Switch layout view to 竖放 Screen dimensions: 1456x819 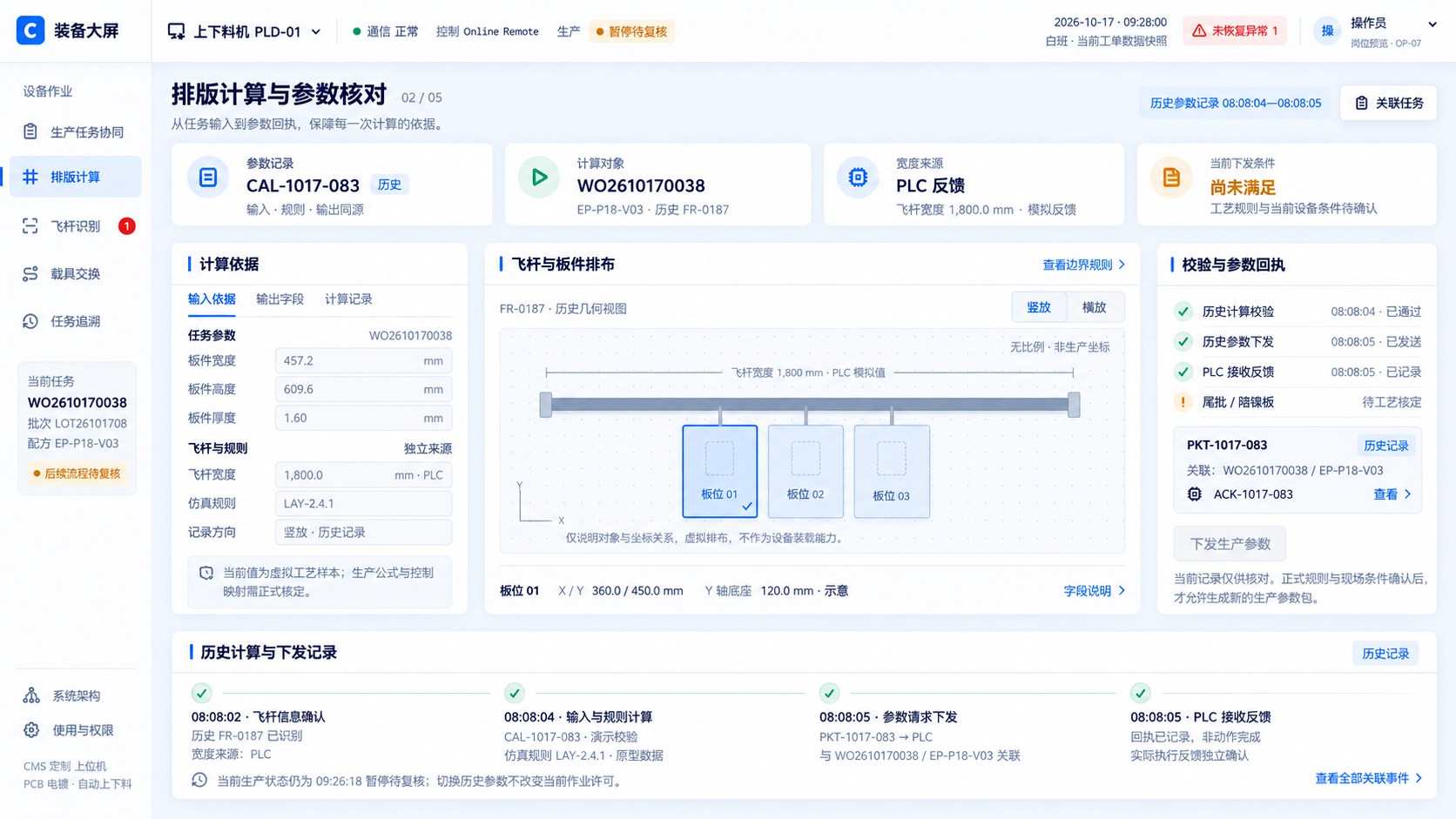pyautogui.click(x=1039, y=307)
